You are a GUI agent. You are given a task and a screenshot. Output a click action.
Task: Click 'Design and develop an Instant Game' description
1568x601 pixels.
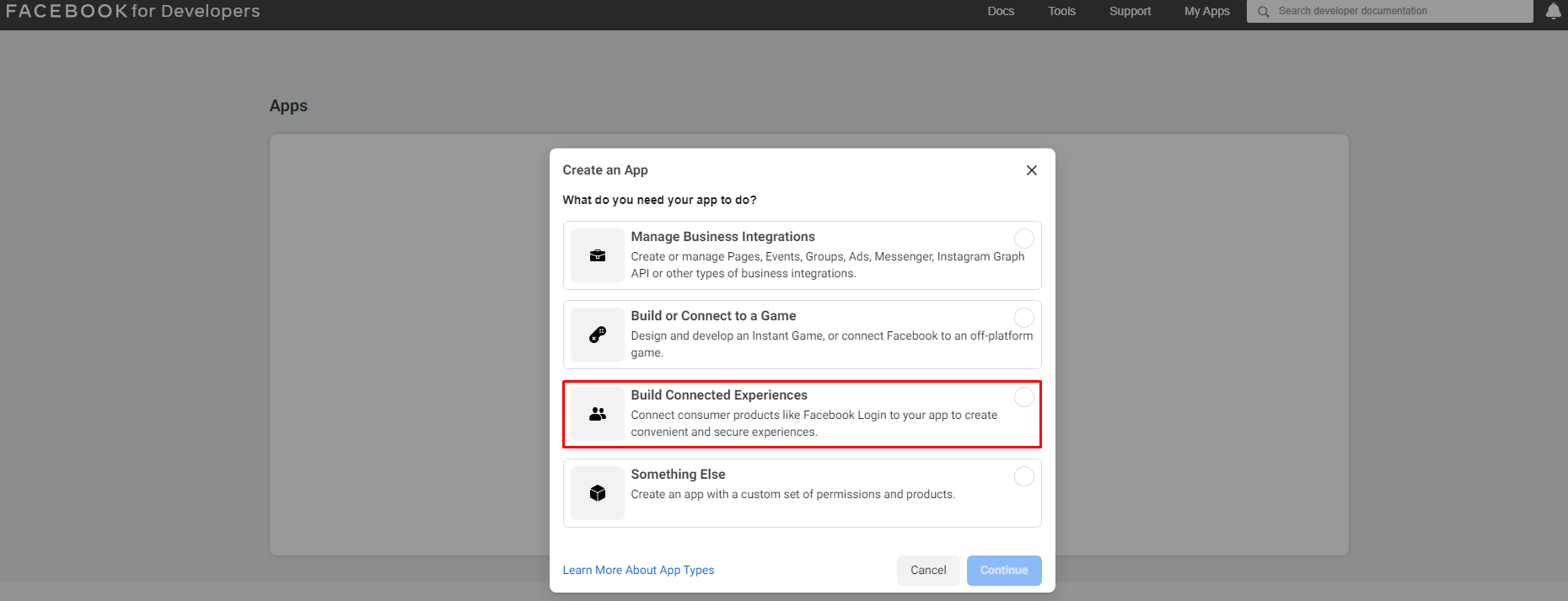tap(831, 344)
